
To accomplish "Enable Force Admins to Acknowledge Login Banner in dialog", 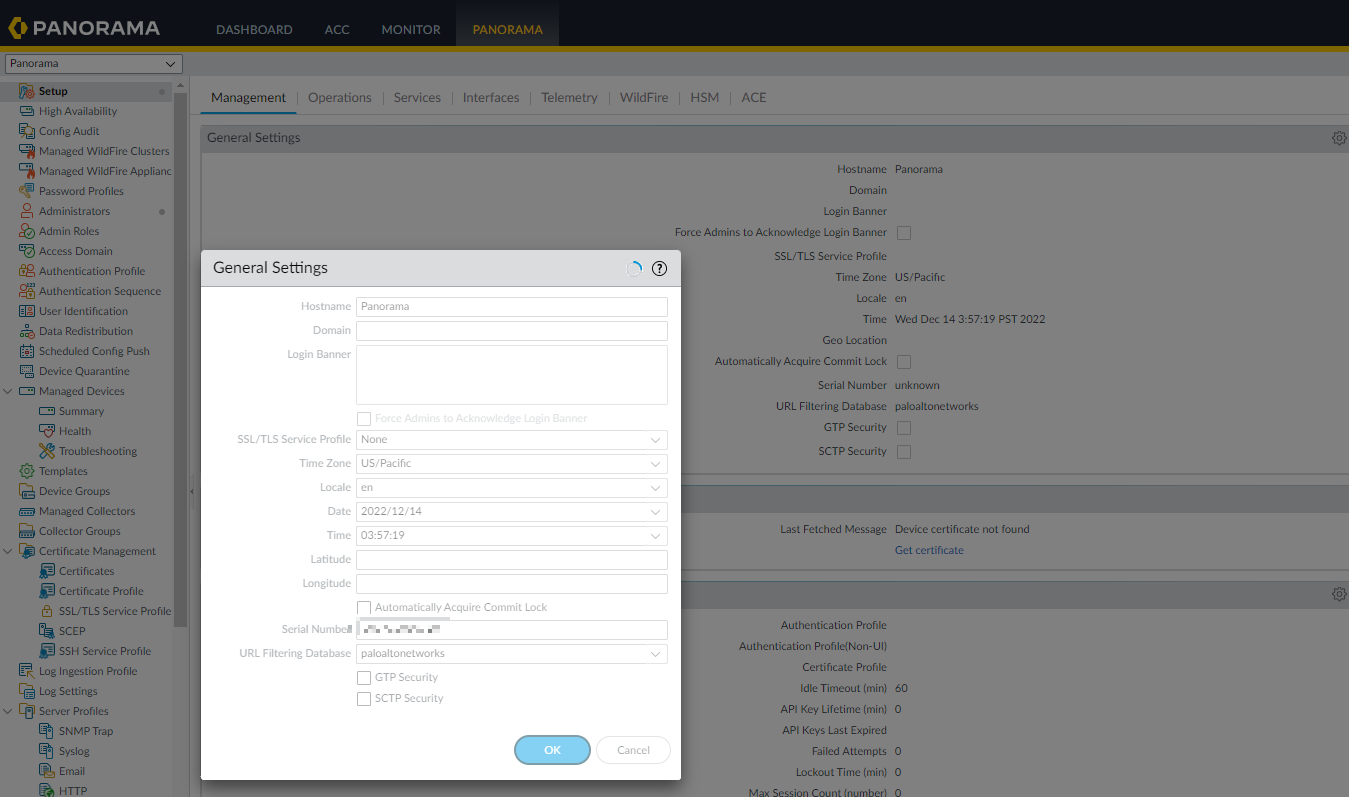I will pos(364,418).
